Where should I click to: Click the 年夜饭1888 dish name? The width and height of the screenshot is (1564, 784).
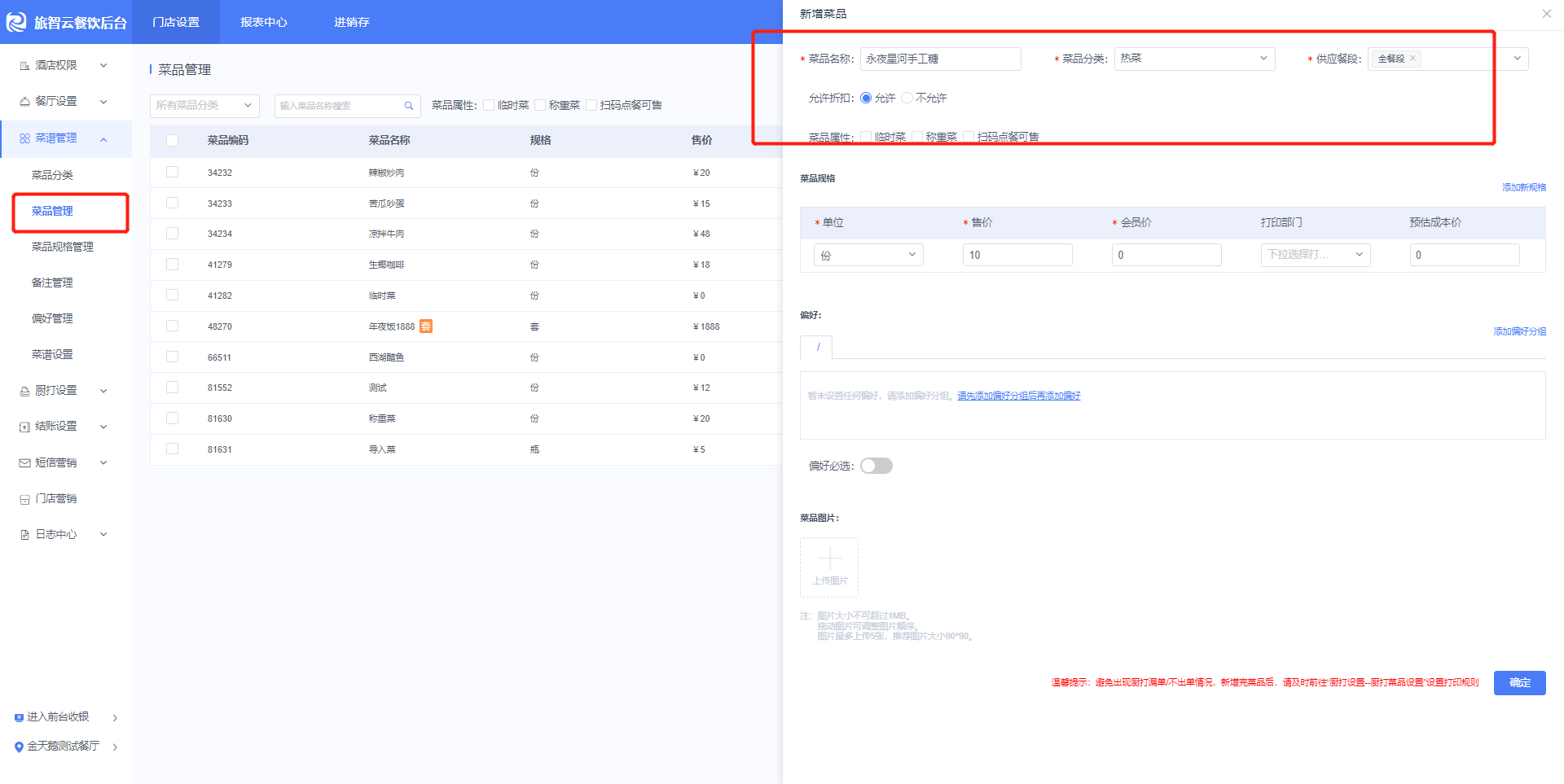[x=392, y=326]
